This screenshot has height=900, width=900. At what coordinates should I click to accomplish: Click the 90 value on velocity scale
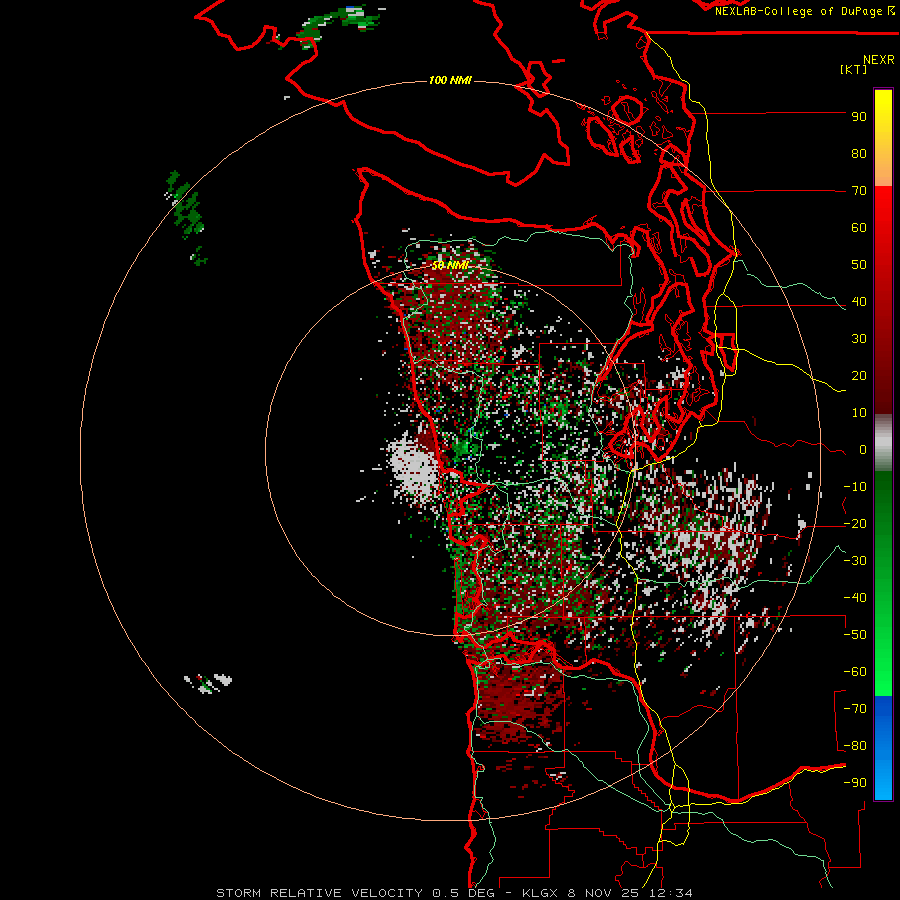point(859,117)
